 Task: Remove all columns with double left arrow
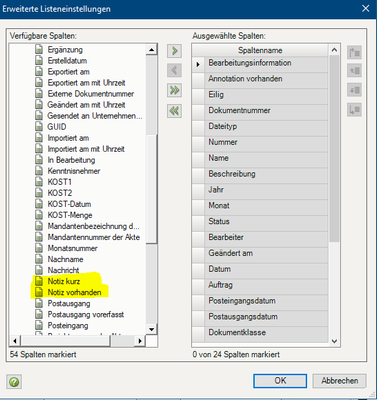[x=174, y=111]
